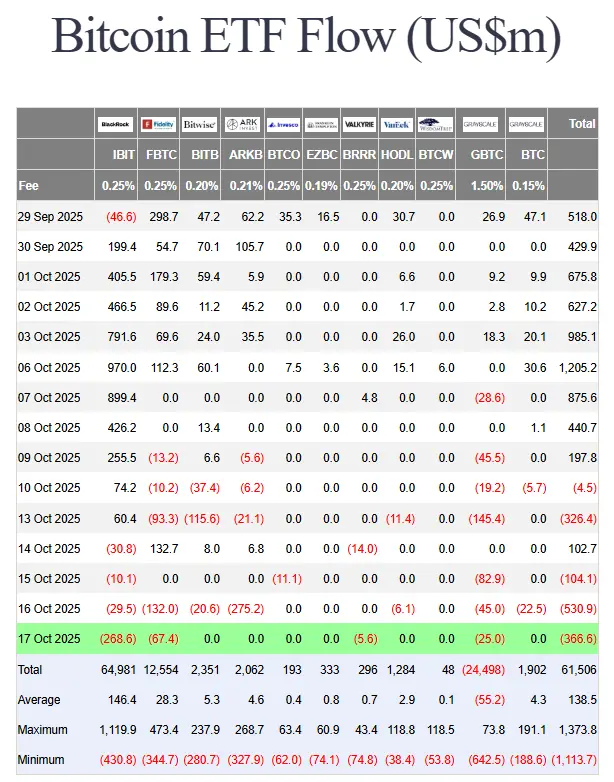
Task: Click the Bitcoin ETF Flow title
Action: [x=306, y=38]
